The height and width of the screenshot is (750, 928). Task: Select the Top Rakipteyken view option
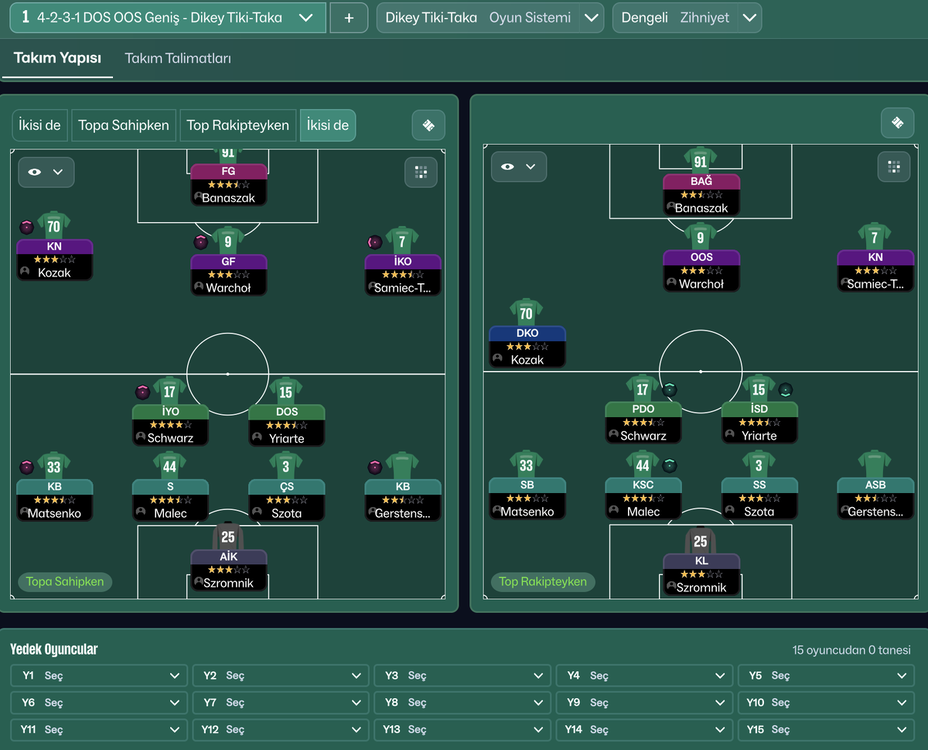[238, 125]
